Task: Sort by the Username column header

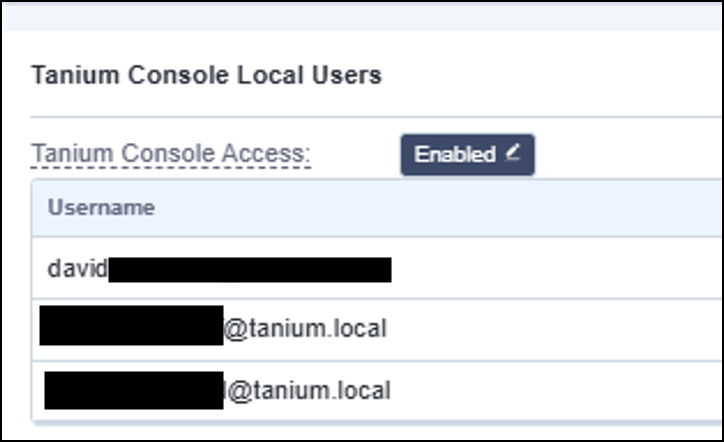Action: [101, 208]
